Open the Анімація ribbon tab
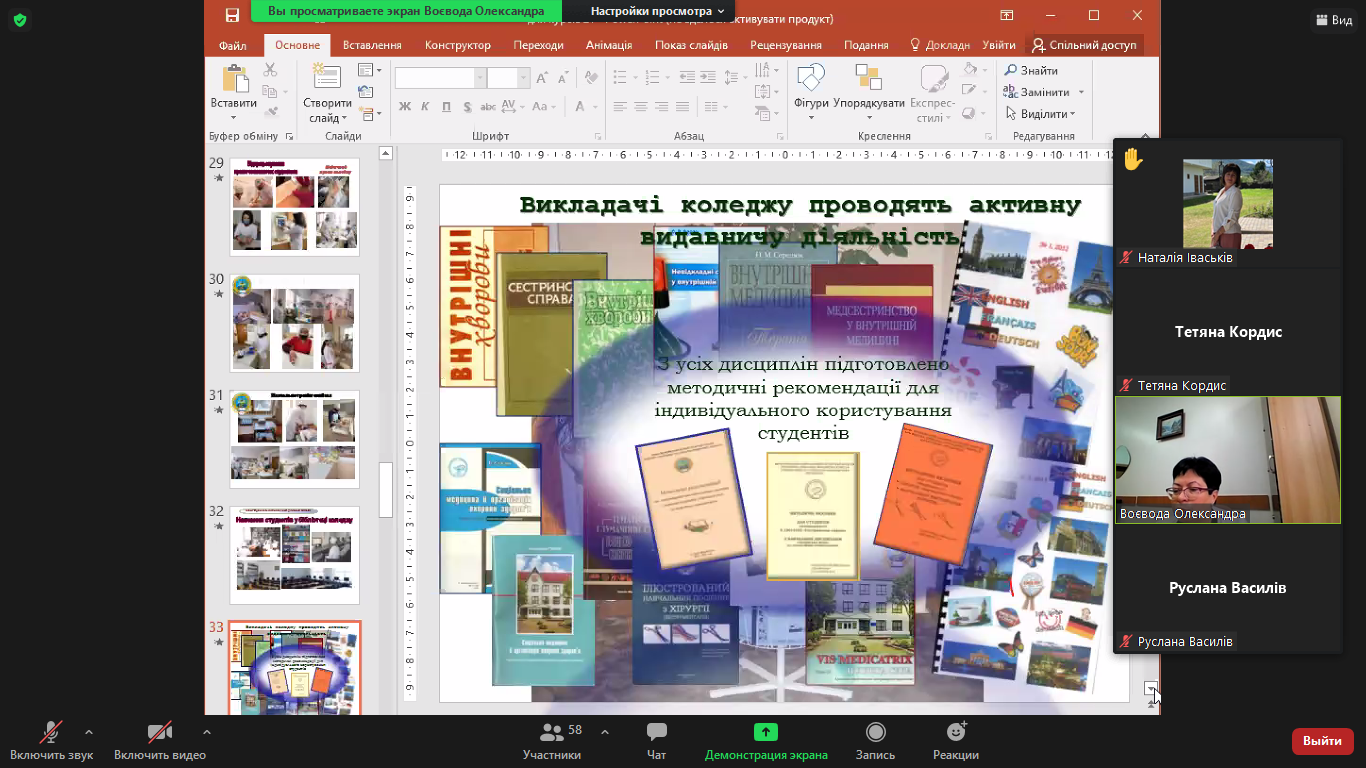This screenshot has height=768, width=1366. (608, 45)
